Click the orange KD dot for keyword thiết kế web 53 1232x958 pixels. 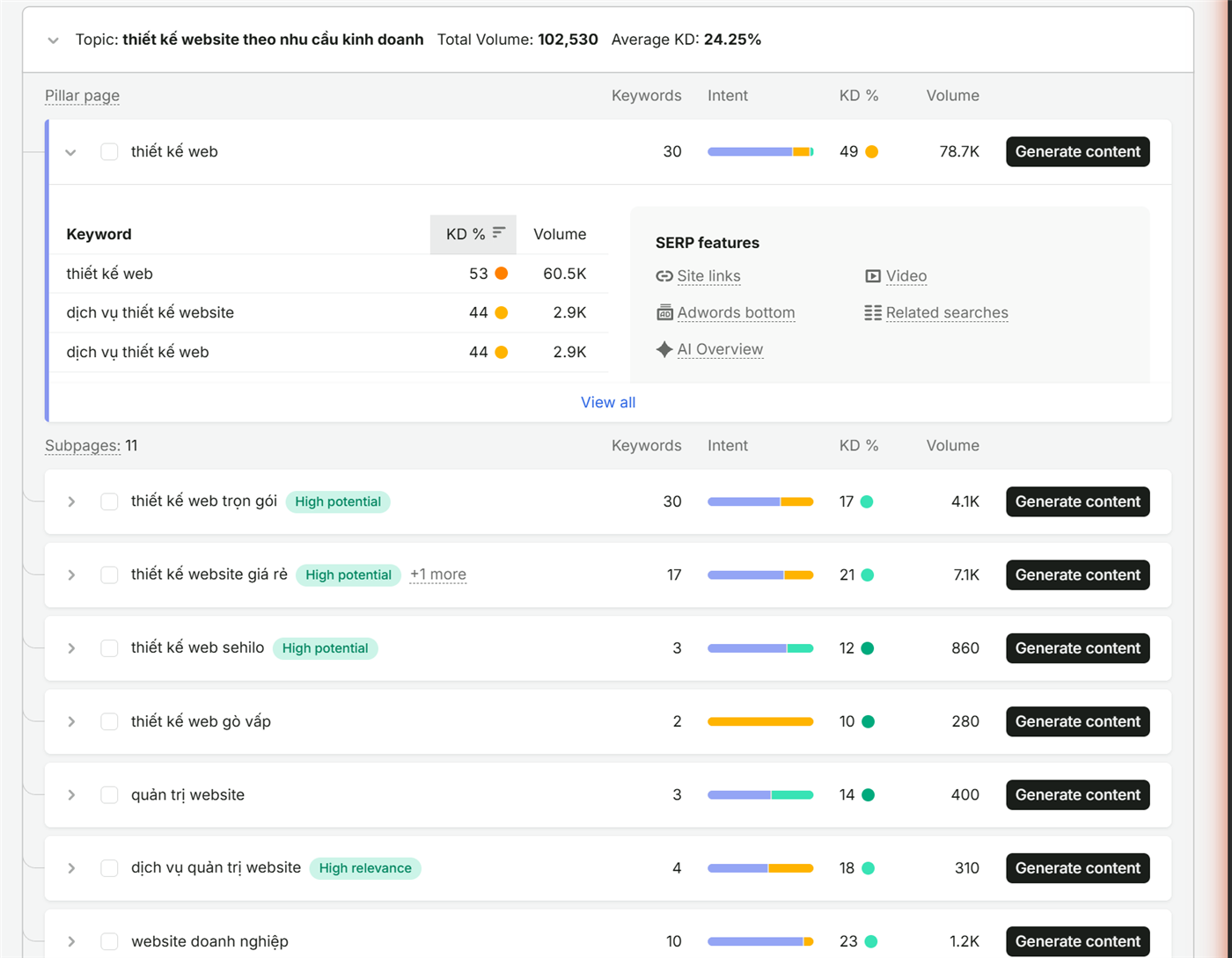502,274
